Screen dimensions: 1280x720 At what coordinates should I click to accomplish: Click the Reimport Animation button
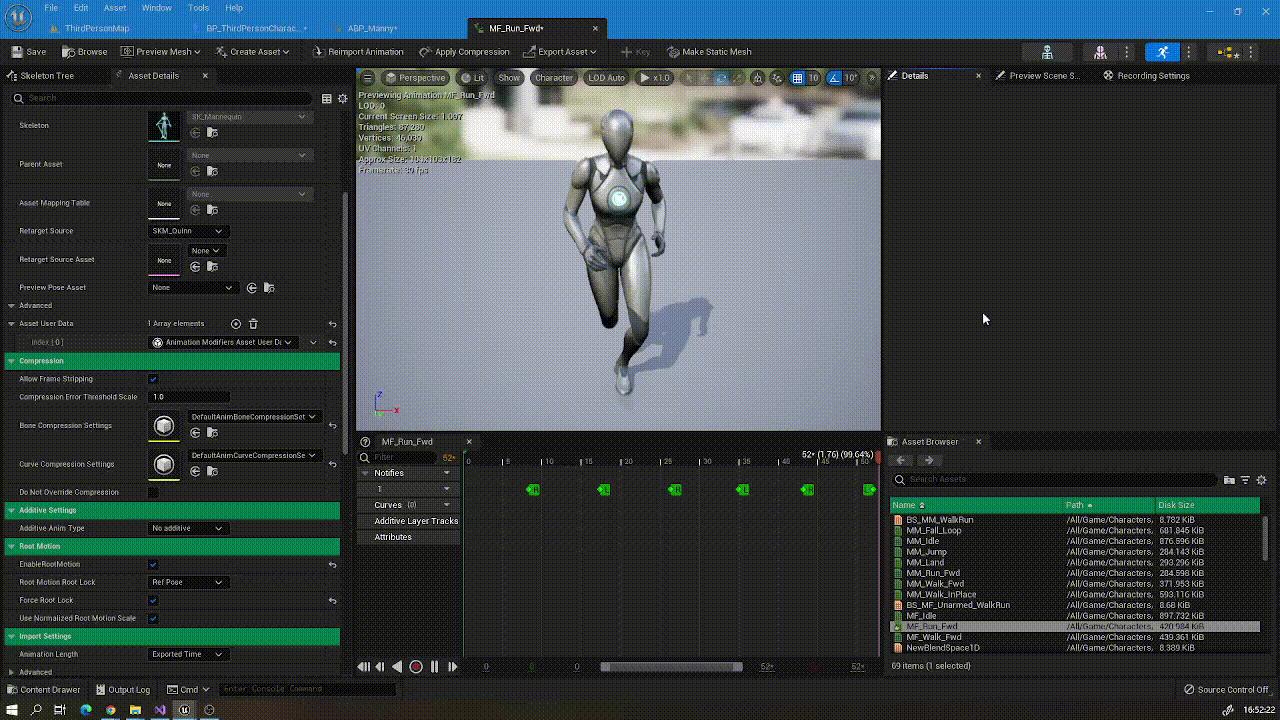(x=358, y=52)
